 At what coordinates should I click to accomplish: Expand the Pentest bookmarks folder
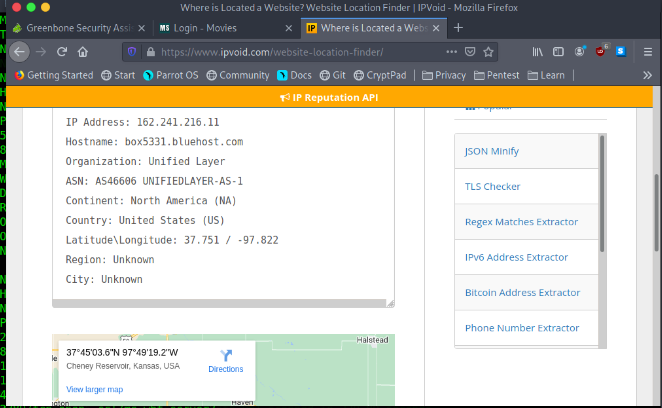pos(498,75)
